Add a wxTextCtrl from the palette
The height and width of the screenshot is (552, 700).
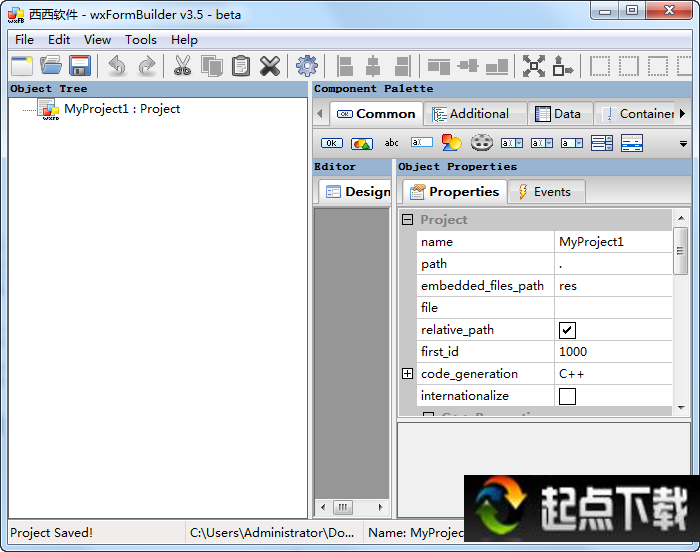click(x=422, y=142)
